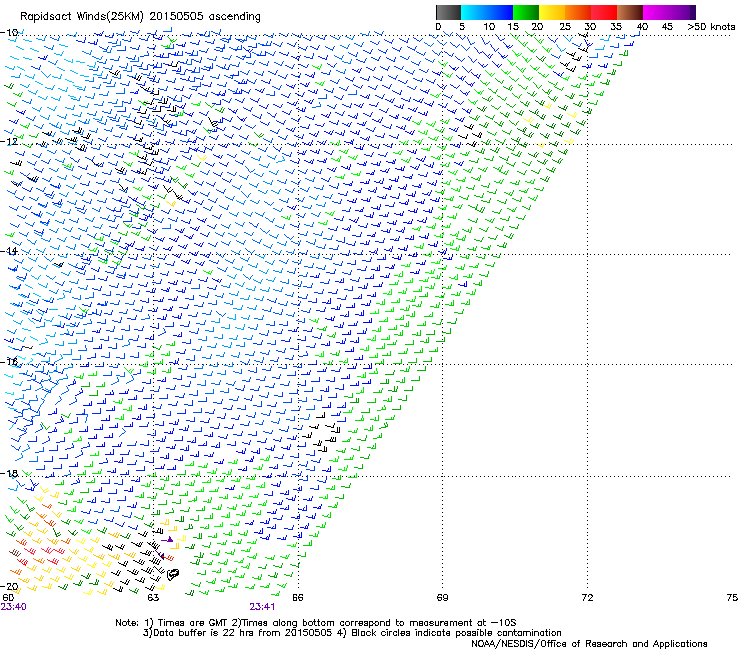
Task: Click the longitude label '69'
Action: coord(442,598)
